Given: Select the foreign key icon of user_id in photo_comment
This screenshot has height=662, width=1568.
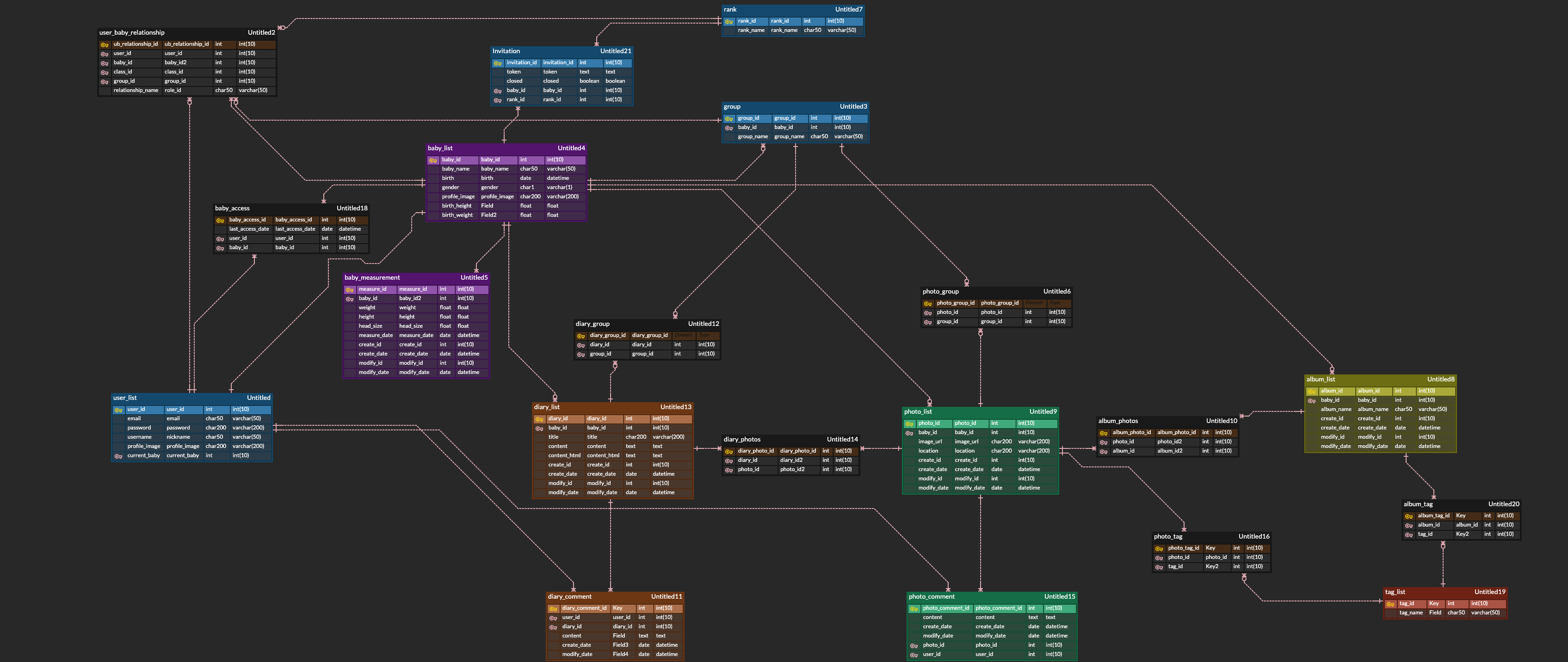Looking at the screenshot, I should 914,656.
